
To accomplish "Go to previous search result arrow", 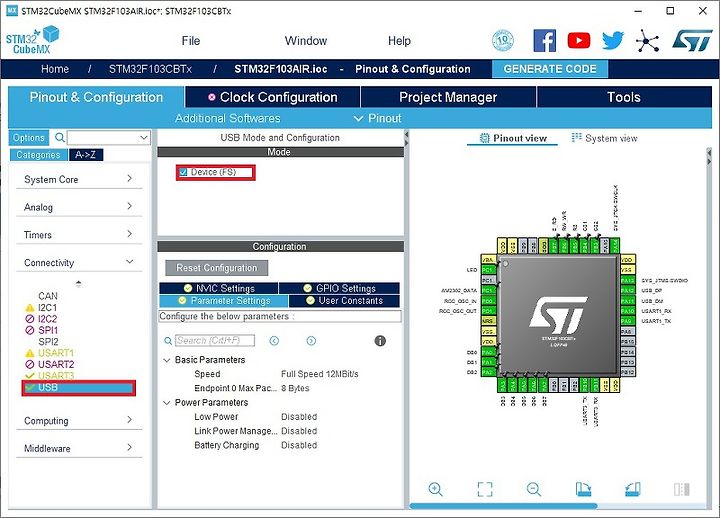I will pyautogui.click(x=274, y=341).
